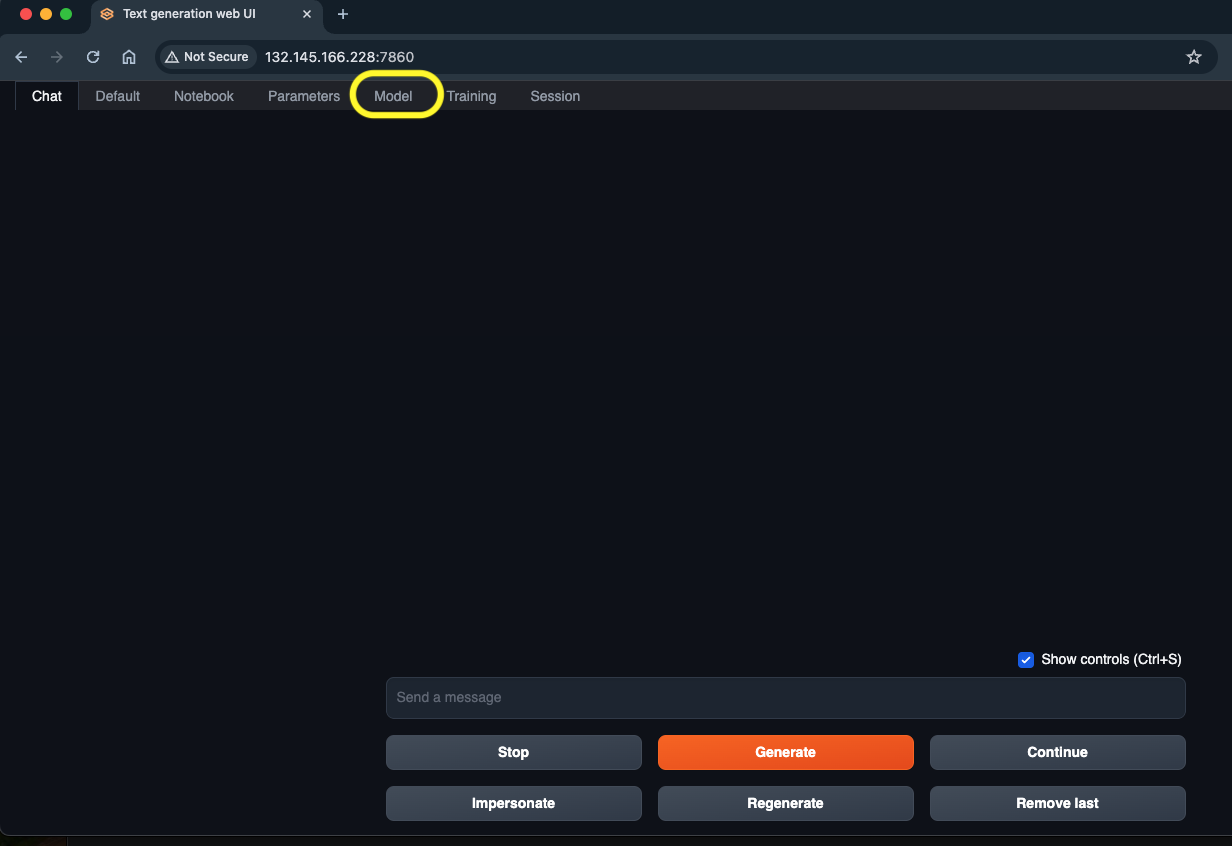Screen dimensions: 1232x846
Task: Reload the current page
Action: click(x=92, y=57)
